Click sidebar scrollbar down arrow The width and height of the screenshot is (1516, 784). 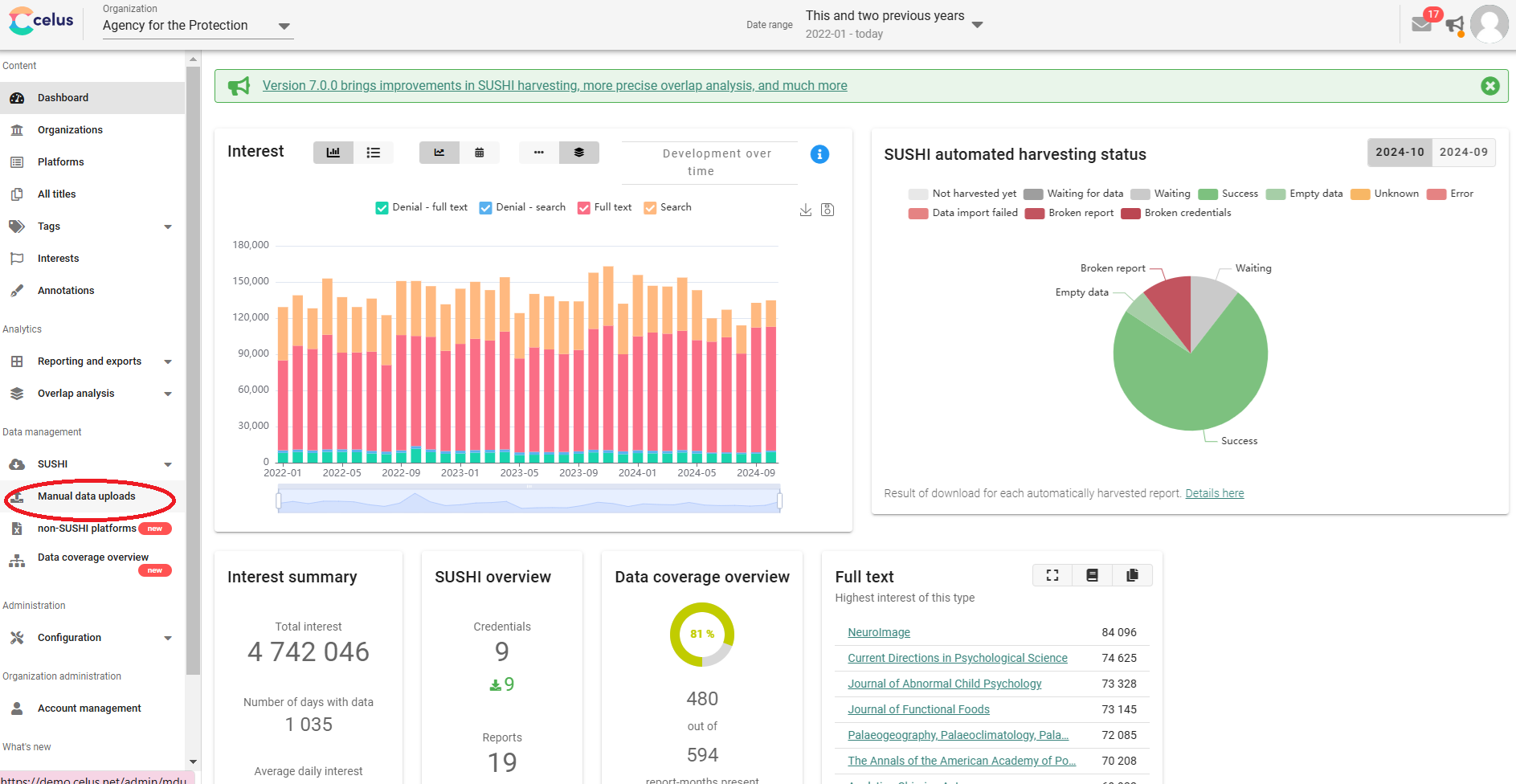click(x=193, y=762)
